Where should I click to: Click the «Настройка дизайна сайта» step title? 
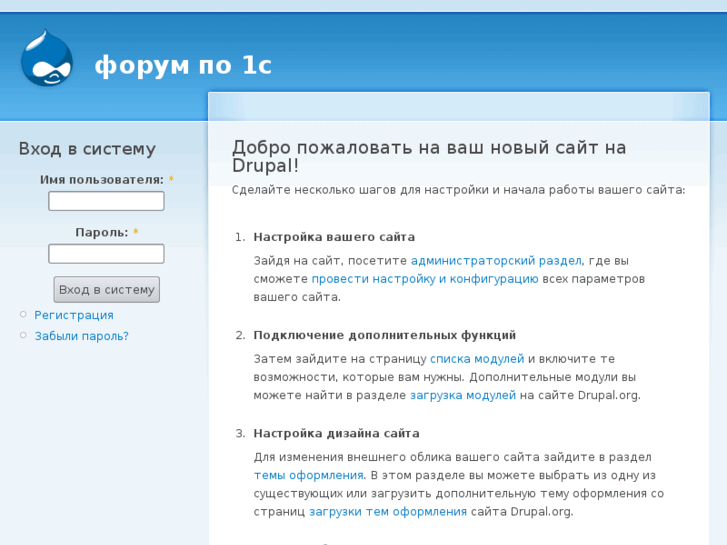(x=336, y=434)
